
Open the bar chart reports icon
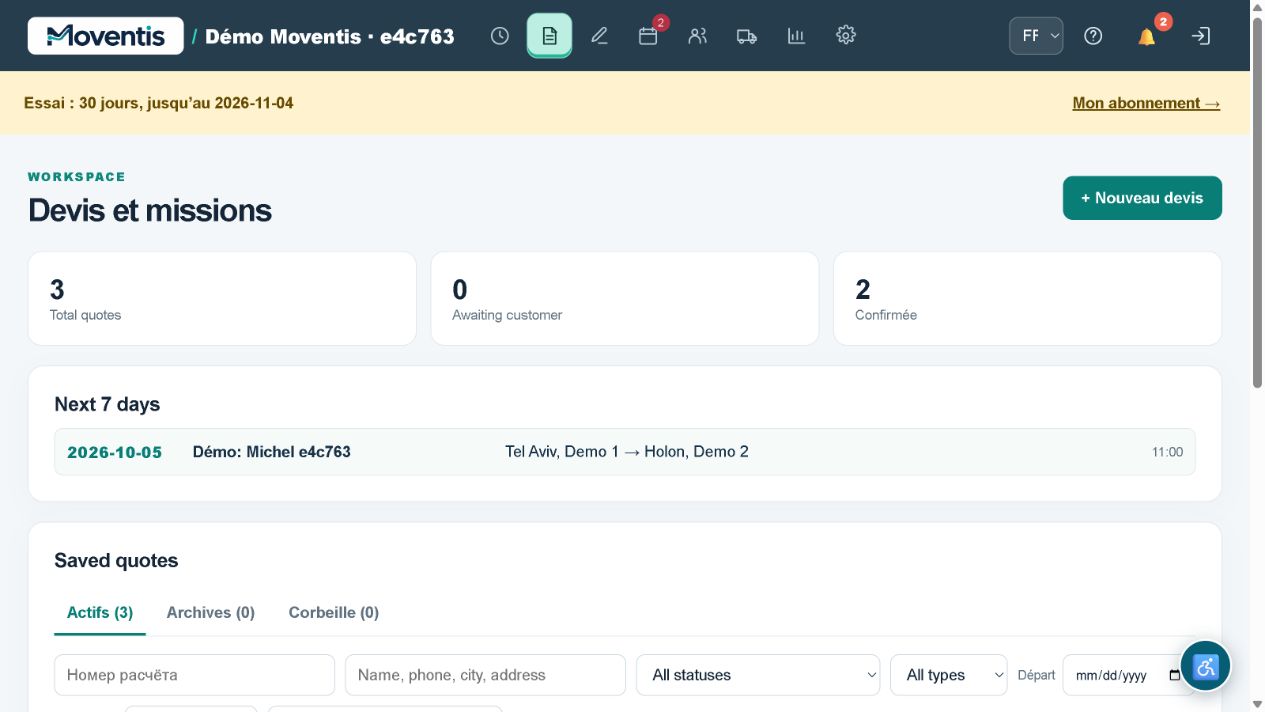796,36
